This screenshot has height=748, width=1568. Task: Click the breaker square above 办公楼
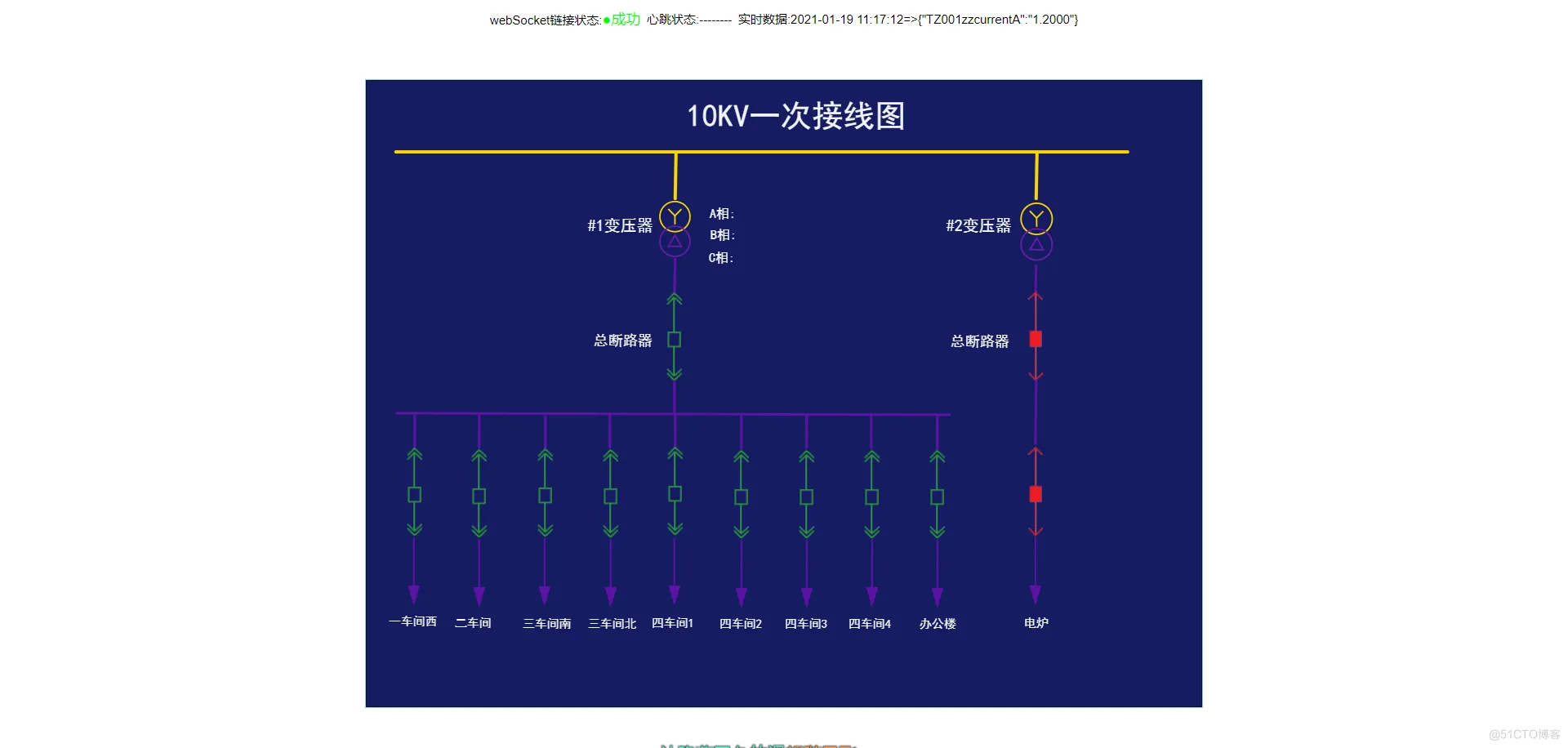938,496
